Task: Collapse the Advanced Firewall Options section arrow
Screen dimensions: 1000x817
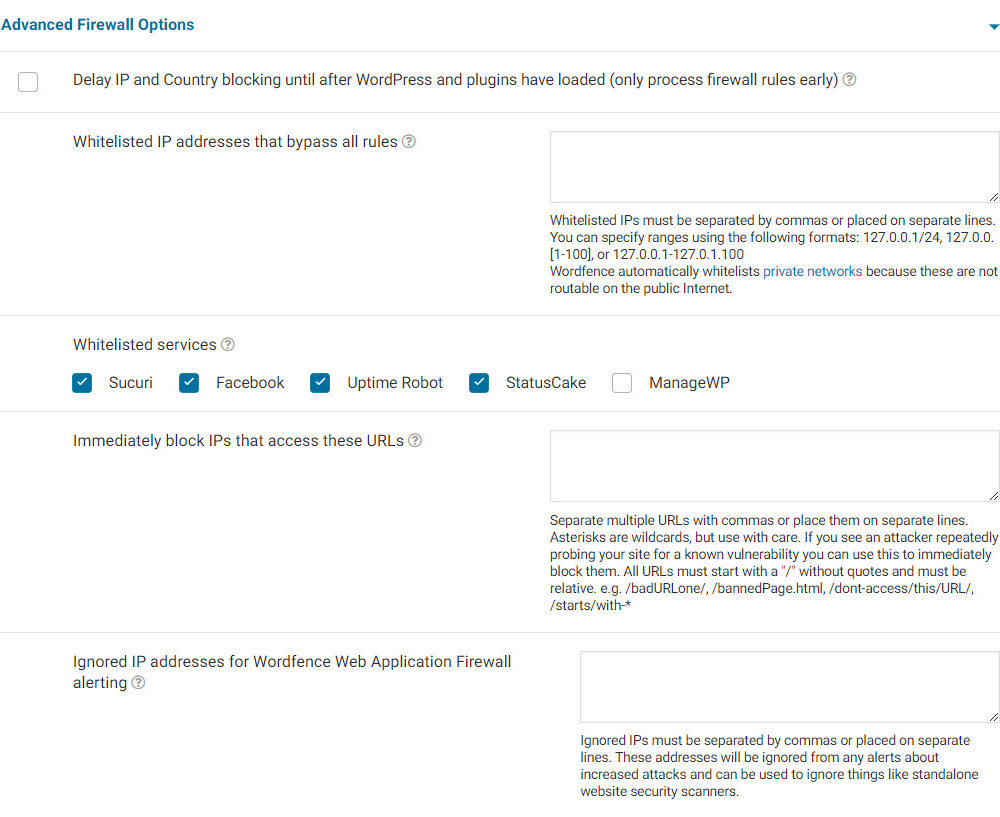Action: click(x=993, y=27)
